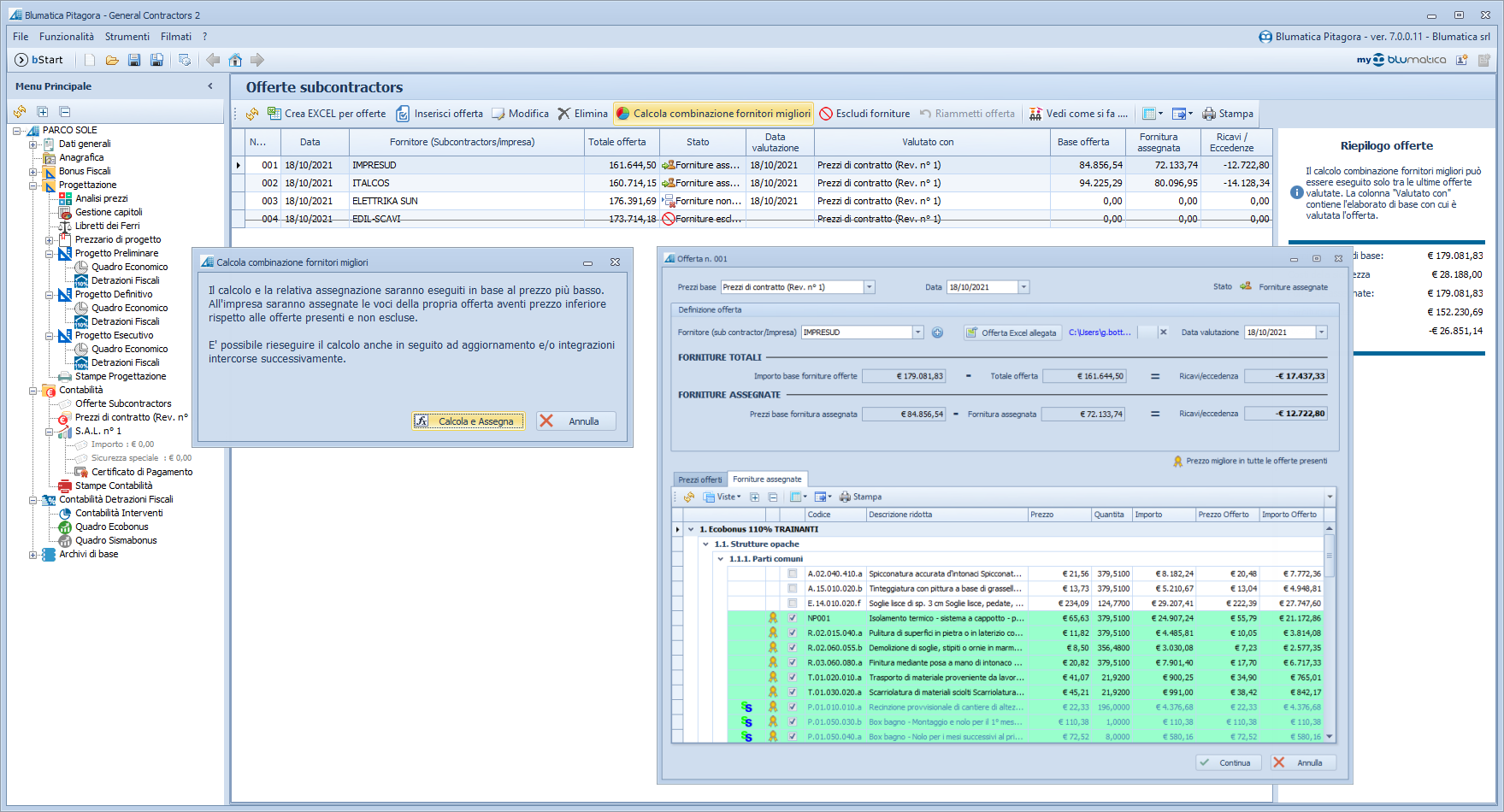1504x812 pixels.
Task: Collapse the Menu Principale side panel
Action: click(210, 86)
